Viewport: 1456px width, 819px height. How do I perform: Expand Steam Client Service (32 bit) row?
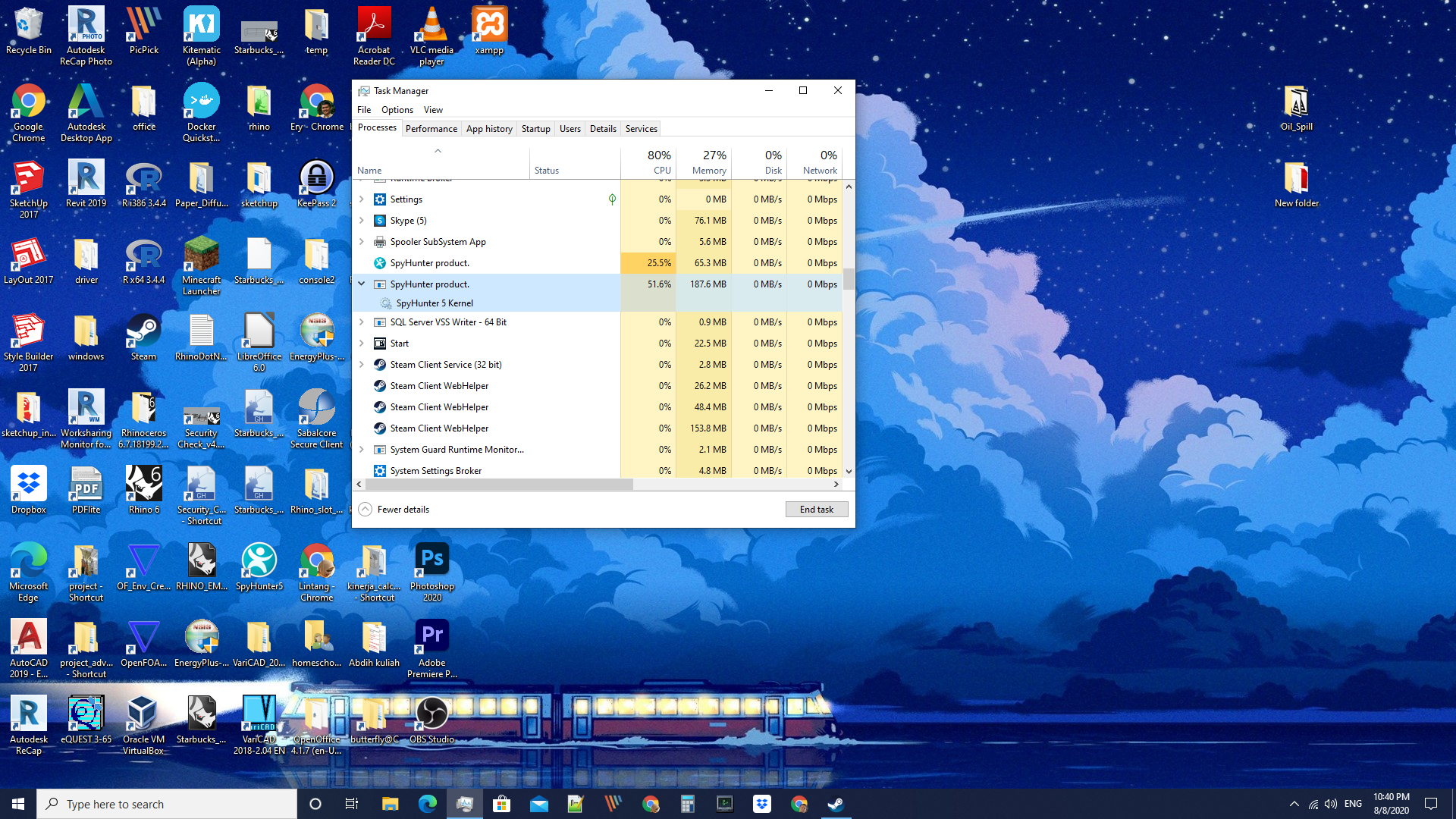point(362,365)
